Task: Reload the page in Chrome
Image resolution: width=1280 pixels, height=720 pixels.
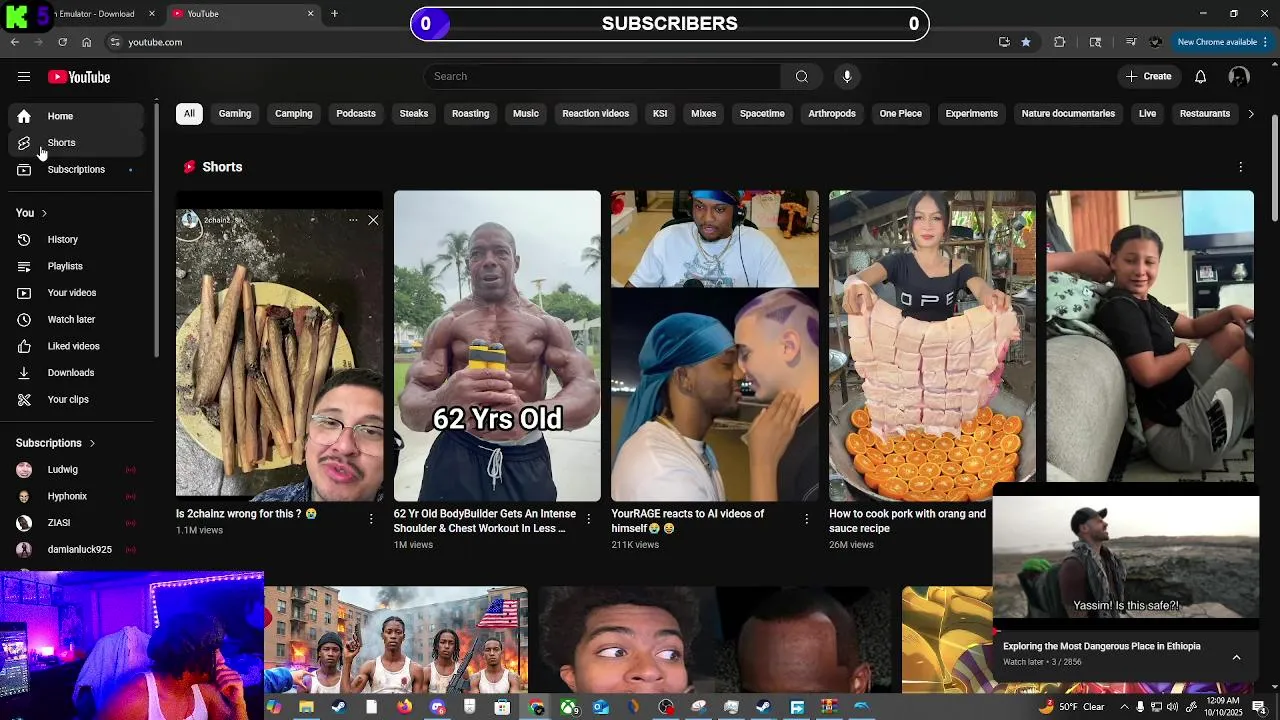Action: point(62,42)
